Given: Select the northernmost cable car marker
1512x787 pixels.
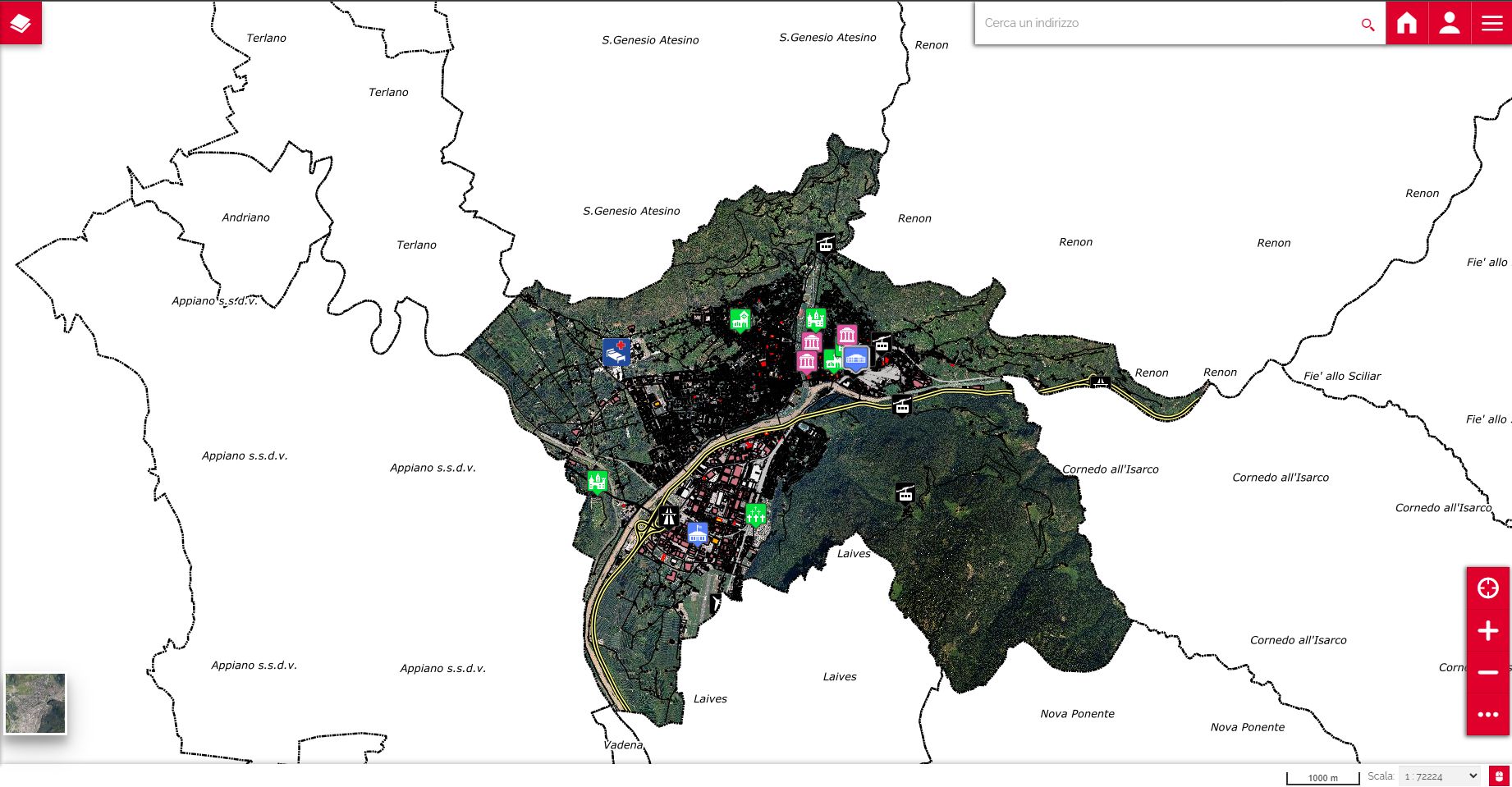Looking at the screenshot, I should pos(826,245).
